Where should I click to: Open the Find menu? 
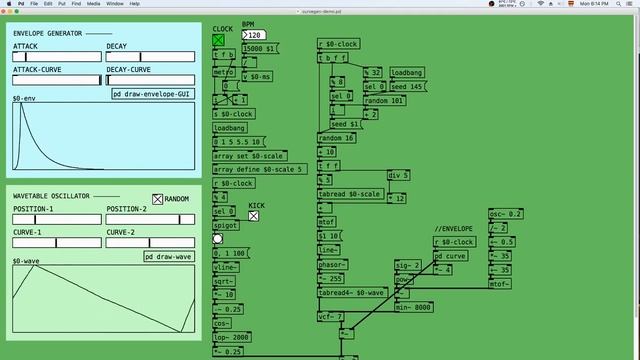[76, 4]
